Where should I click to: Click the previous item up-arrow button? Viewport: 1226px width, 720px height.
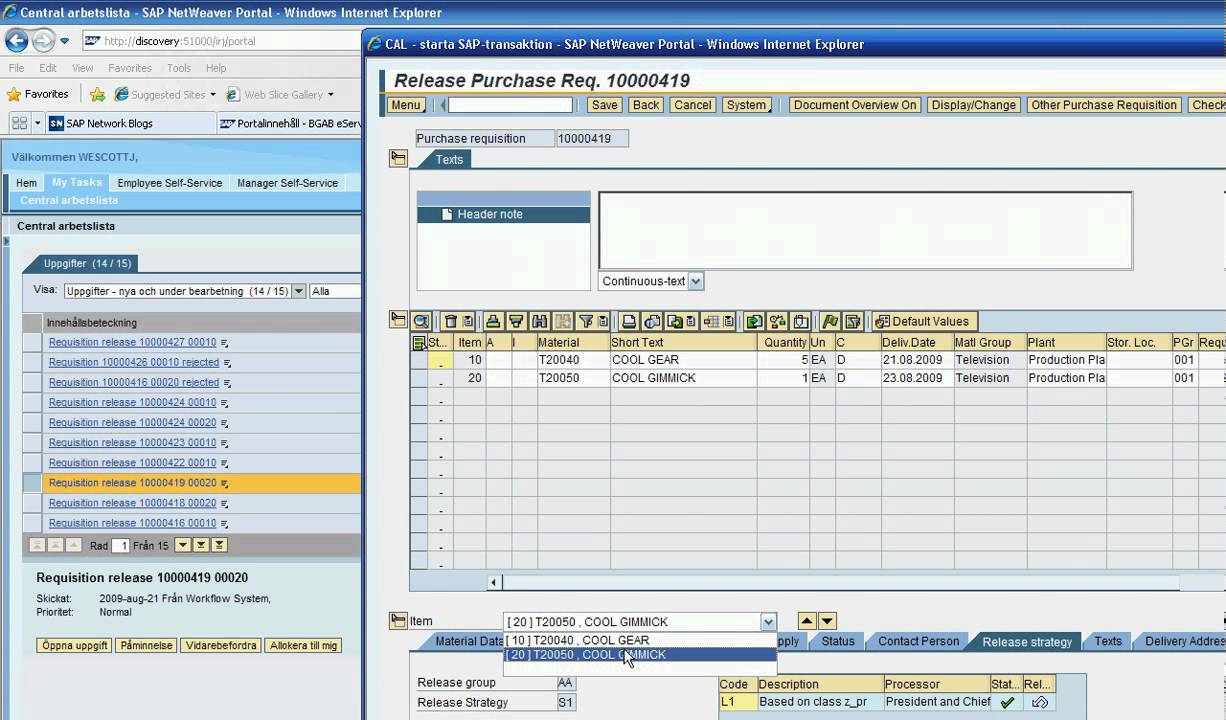tap(807, 621)
